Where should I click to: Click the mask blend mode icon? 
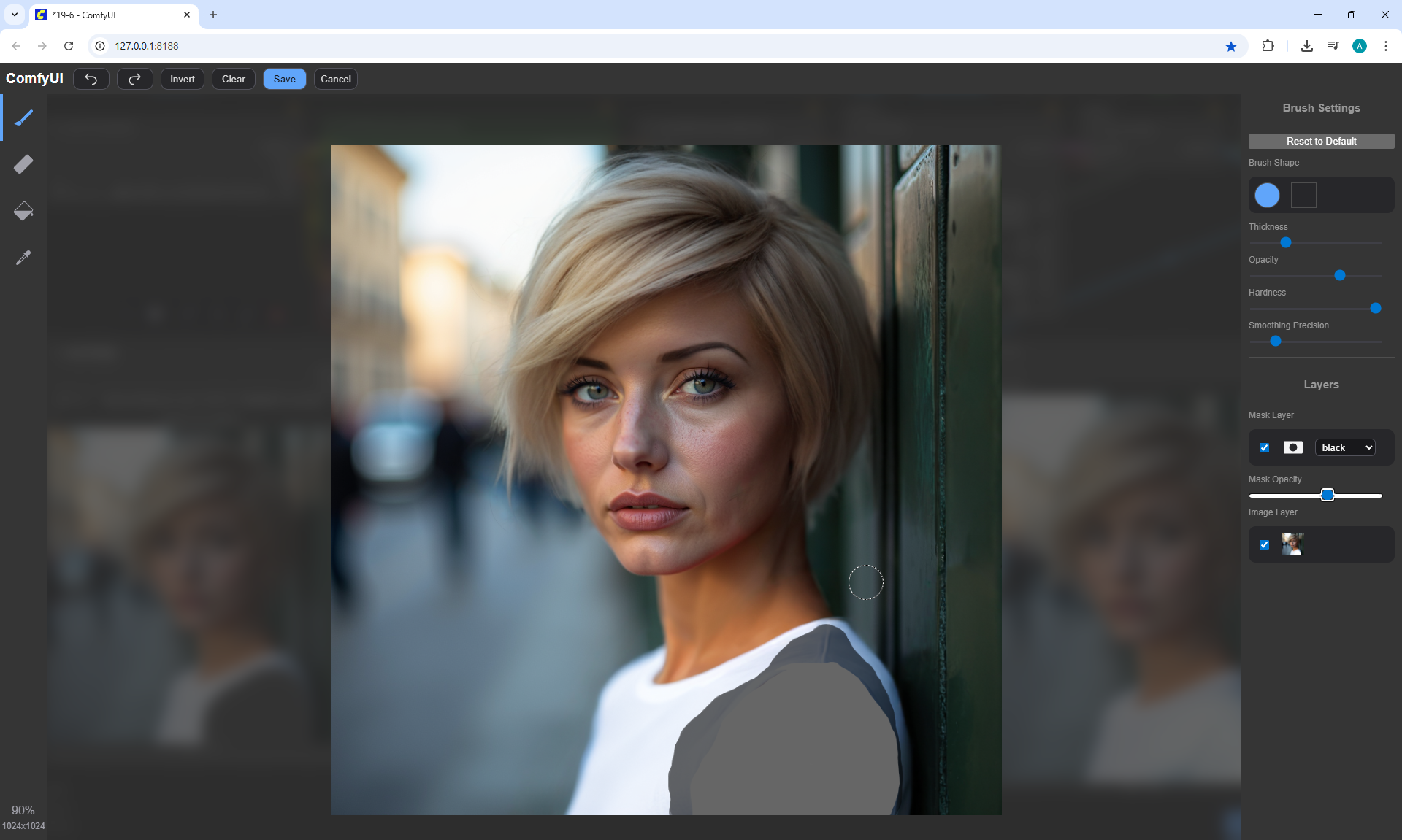pos(1292,447)
